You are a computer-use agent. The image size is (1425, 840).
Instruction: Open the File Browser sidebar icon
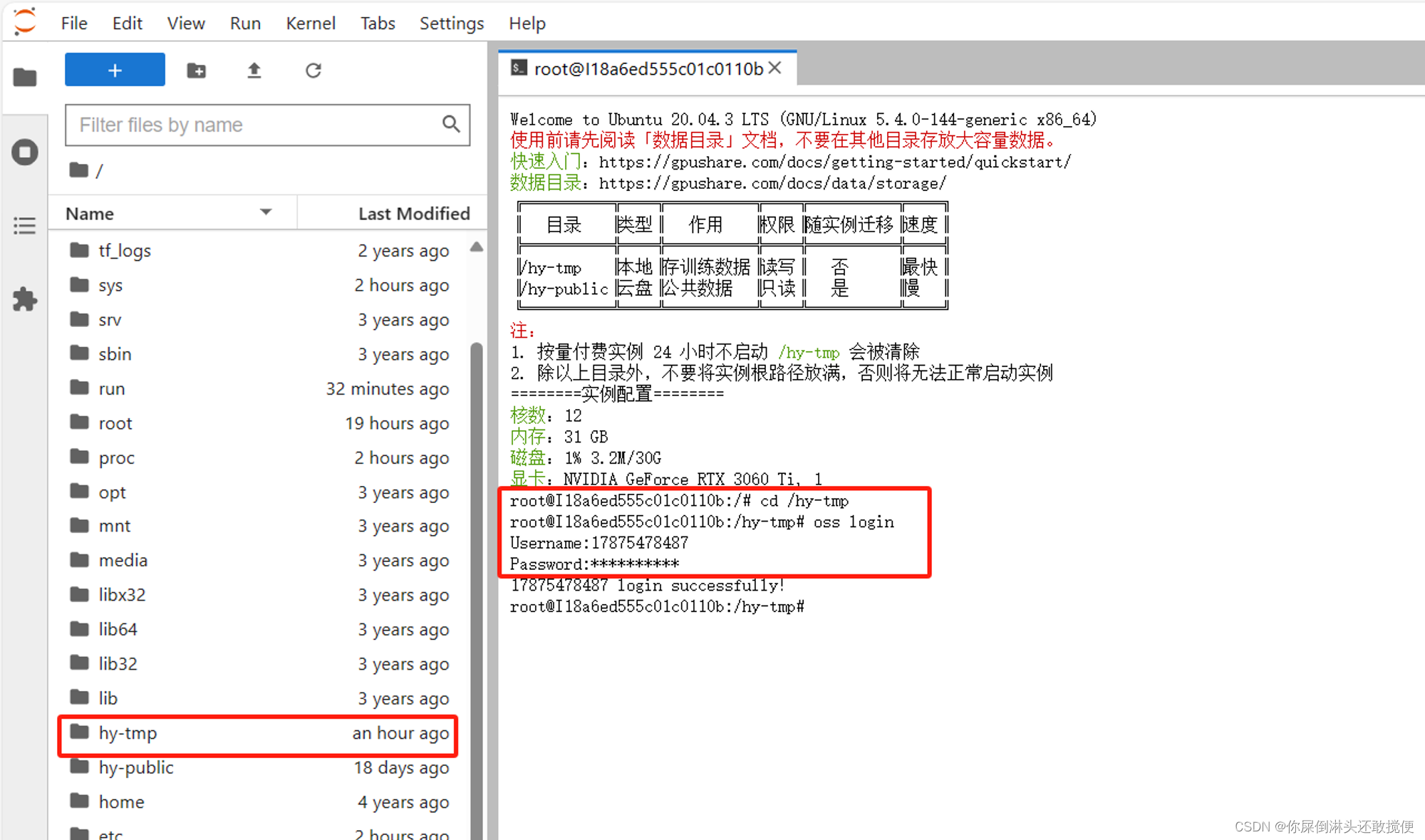click(25, 77)
